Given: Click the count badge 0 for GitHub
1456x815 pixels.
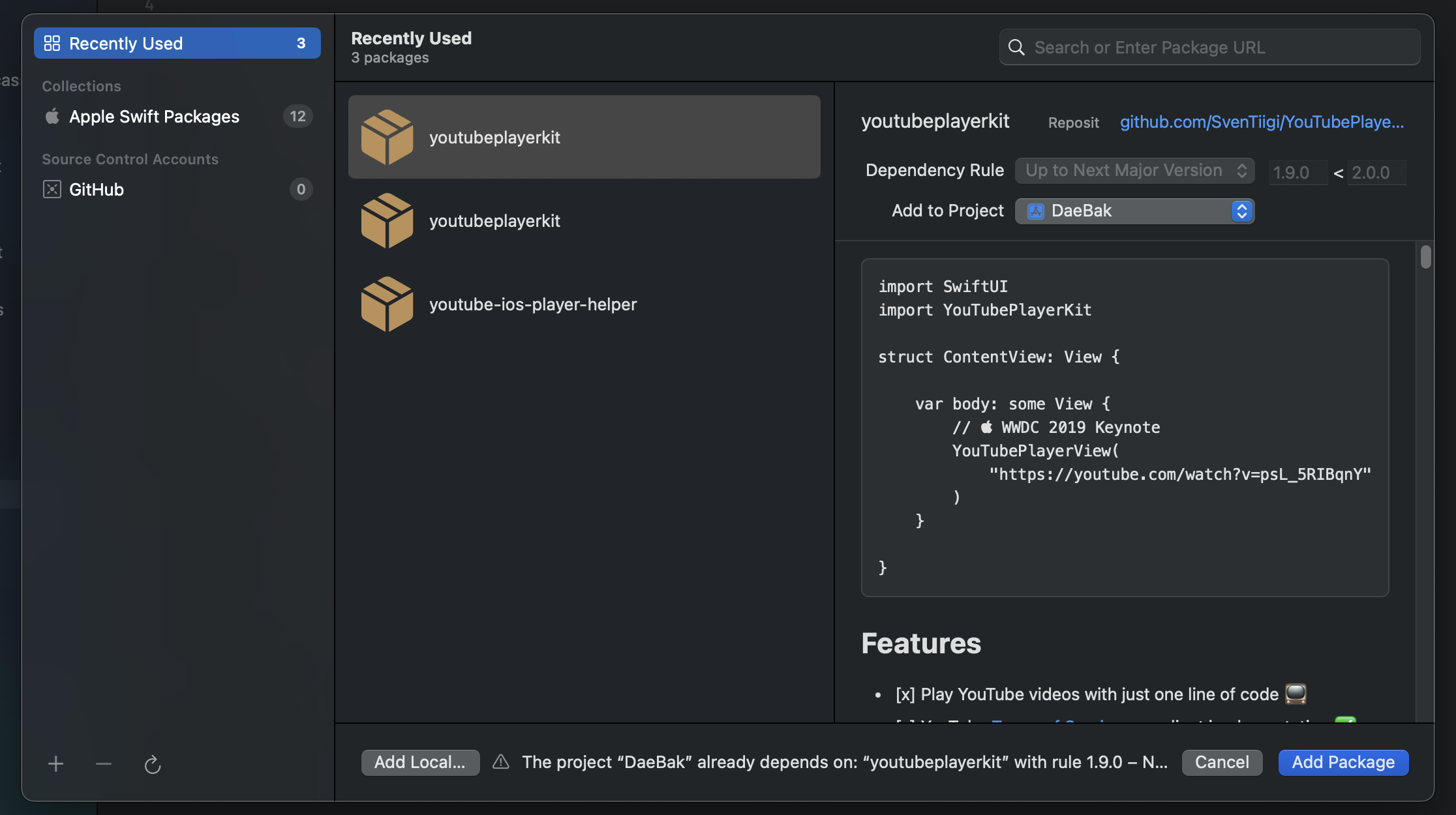Looking at the screenshot, I should click(301, 189).
